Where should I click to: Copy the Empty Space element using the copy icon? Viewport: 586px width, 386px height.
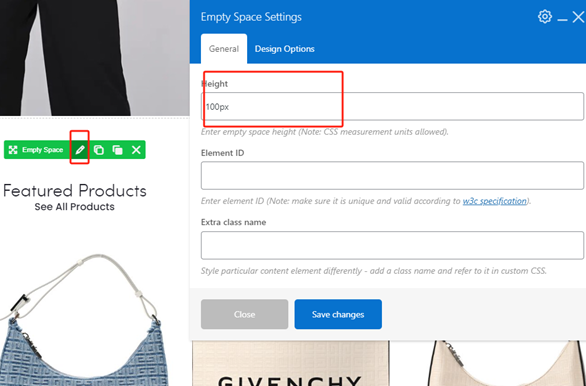point(99,150)
